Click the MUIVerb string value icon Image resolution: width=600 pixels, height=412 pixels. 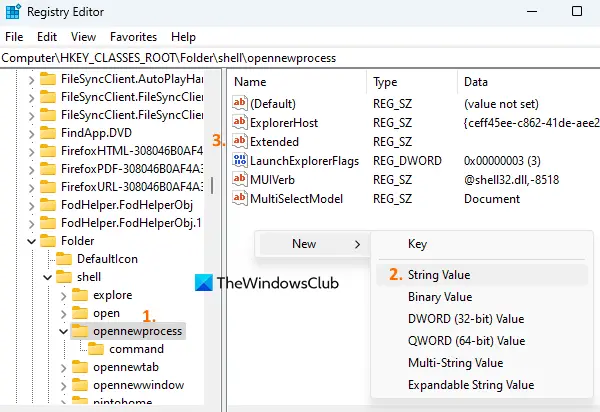240,179
